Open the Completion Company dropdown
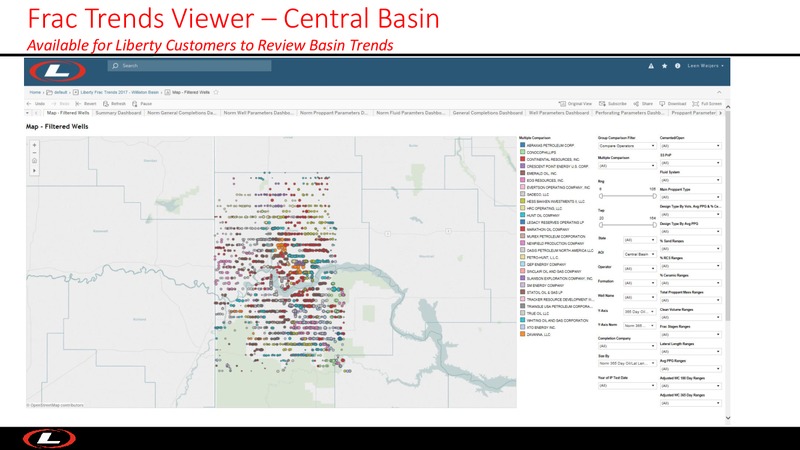The height and width of the screenshot is (450, 800). (x=627, y=346)
